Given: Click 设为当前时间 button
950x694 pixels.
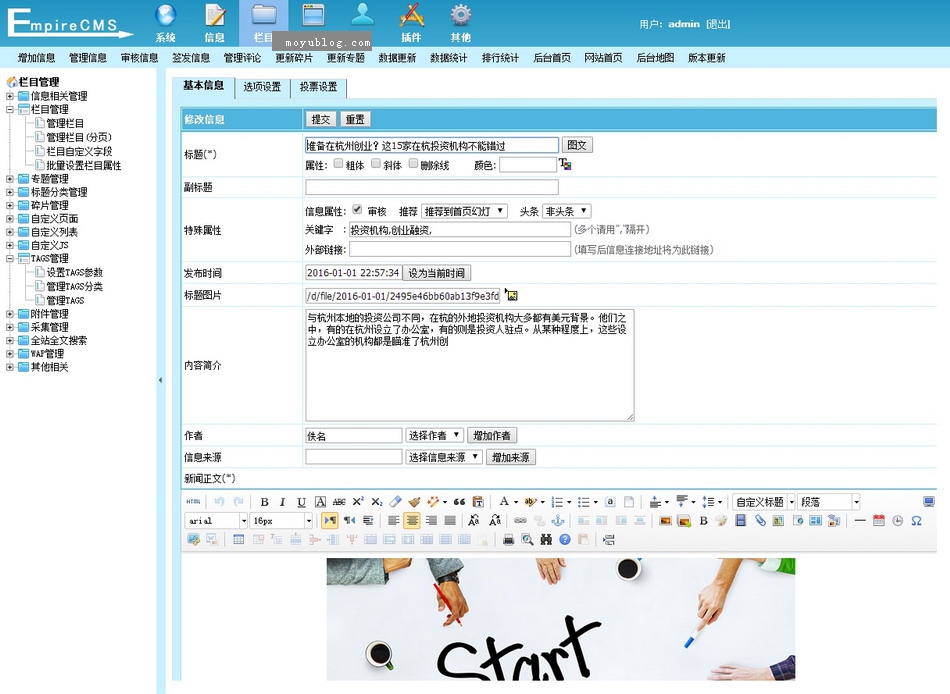Looking at the screenshot, I should point(436,273).
